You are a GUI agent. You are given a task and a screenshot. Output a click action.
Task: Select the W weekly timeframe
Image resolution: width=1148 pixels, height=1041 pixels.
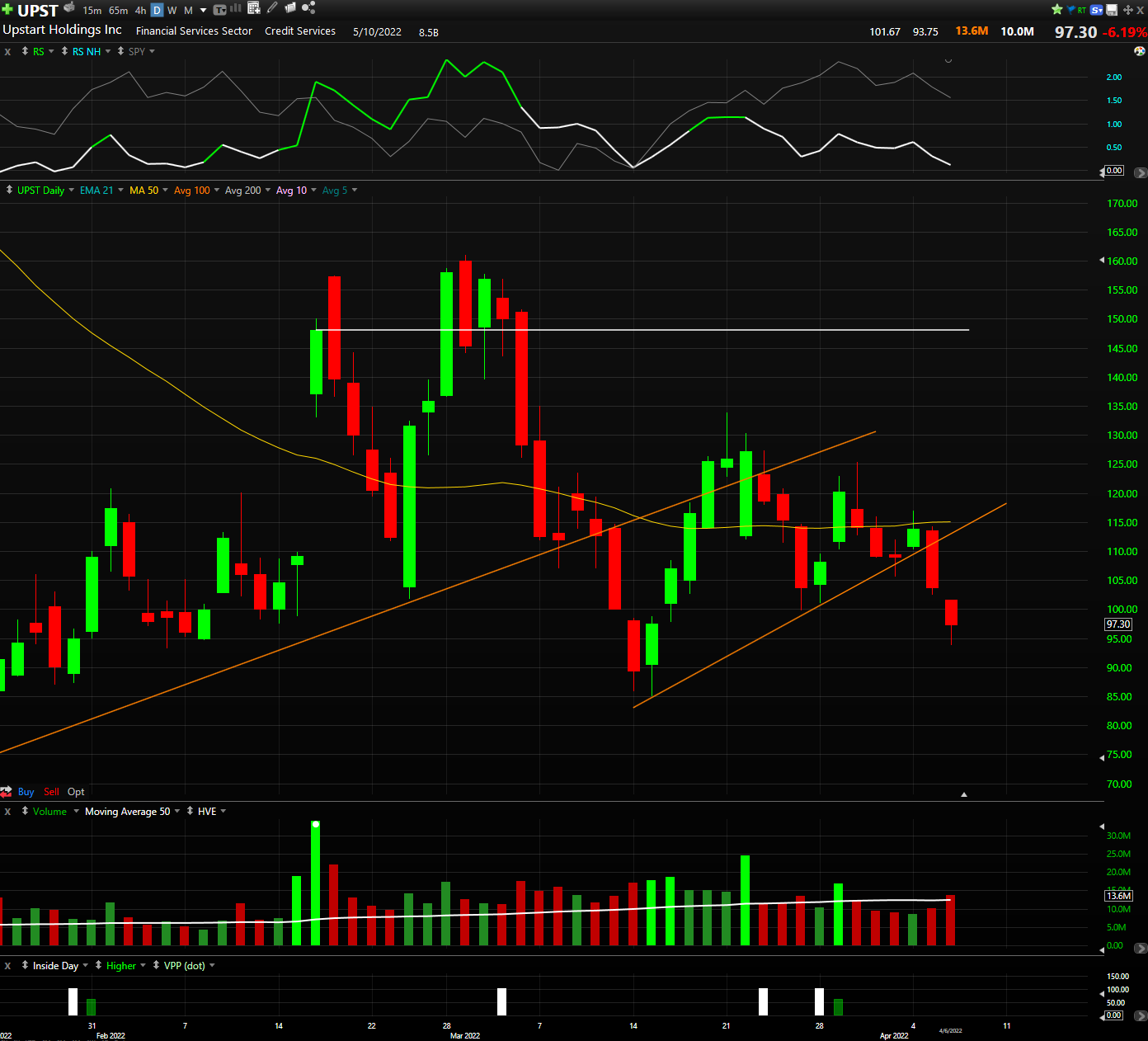[x=172, y=11]
